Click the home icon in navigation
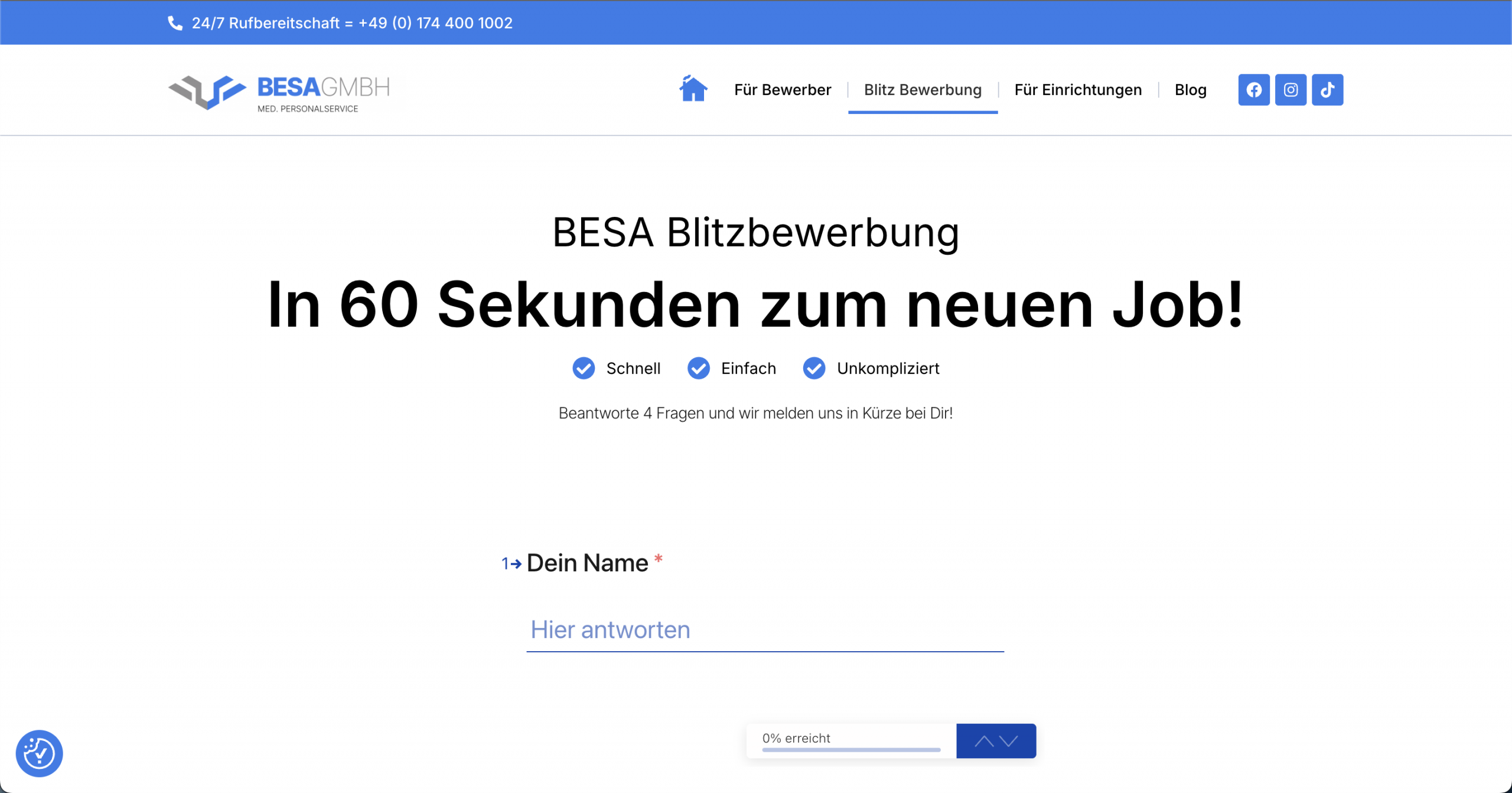 coord(693,89)
